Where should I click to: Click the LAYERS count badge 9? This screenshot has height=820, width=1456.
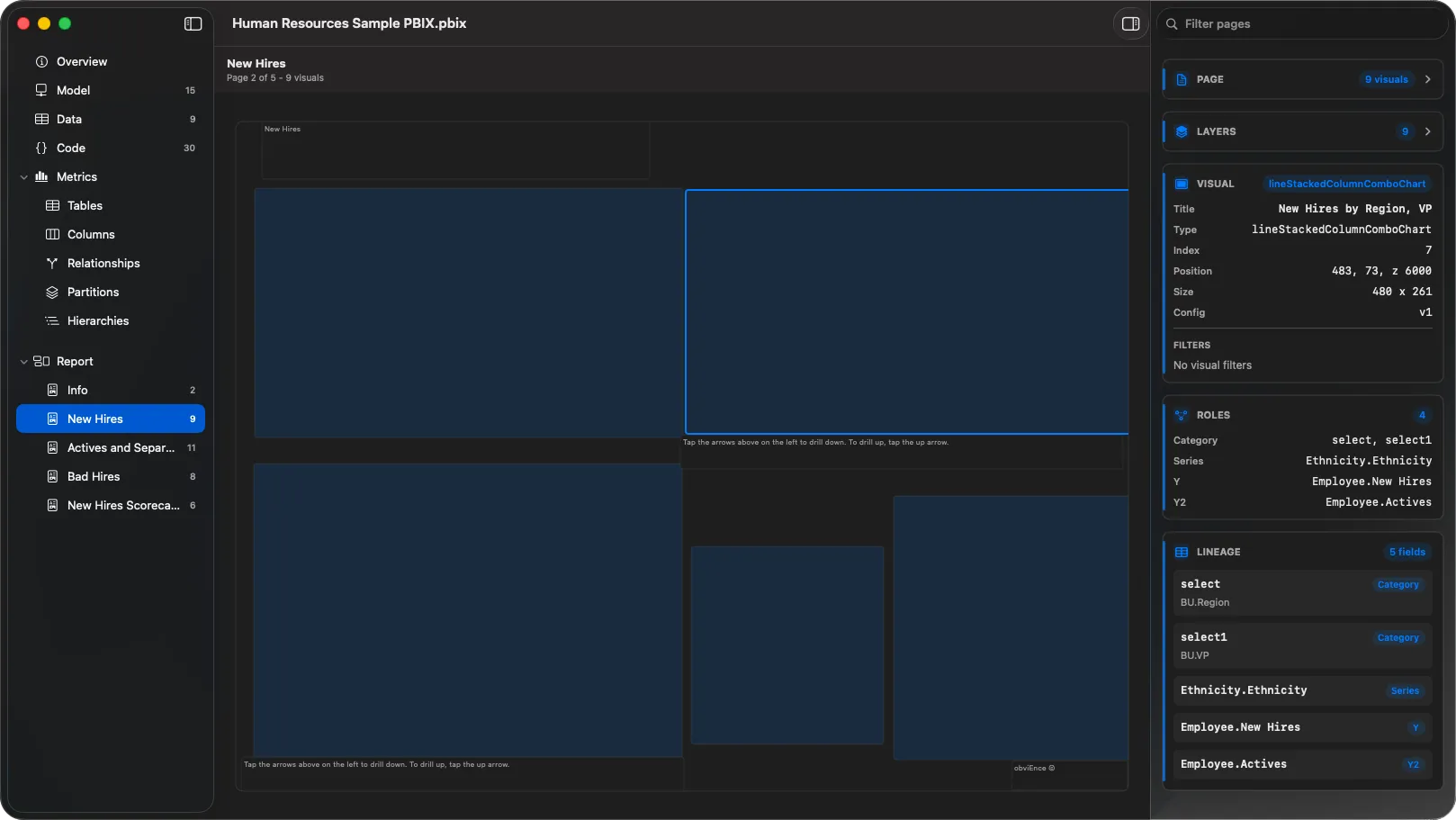point(1405,131)
